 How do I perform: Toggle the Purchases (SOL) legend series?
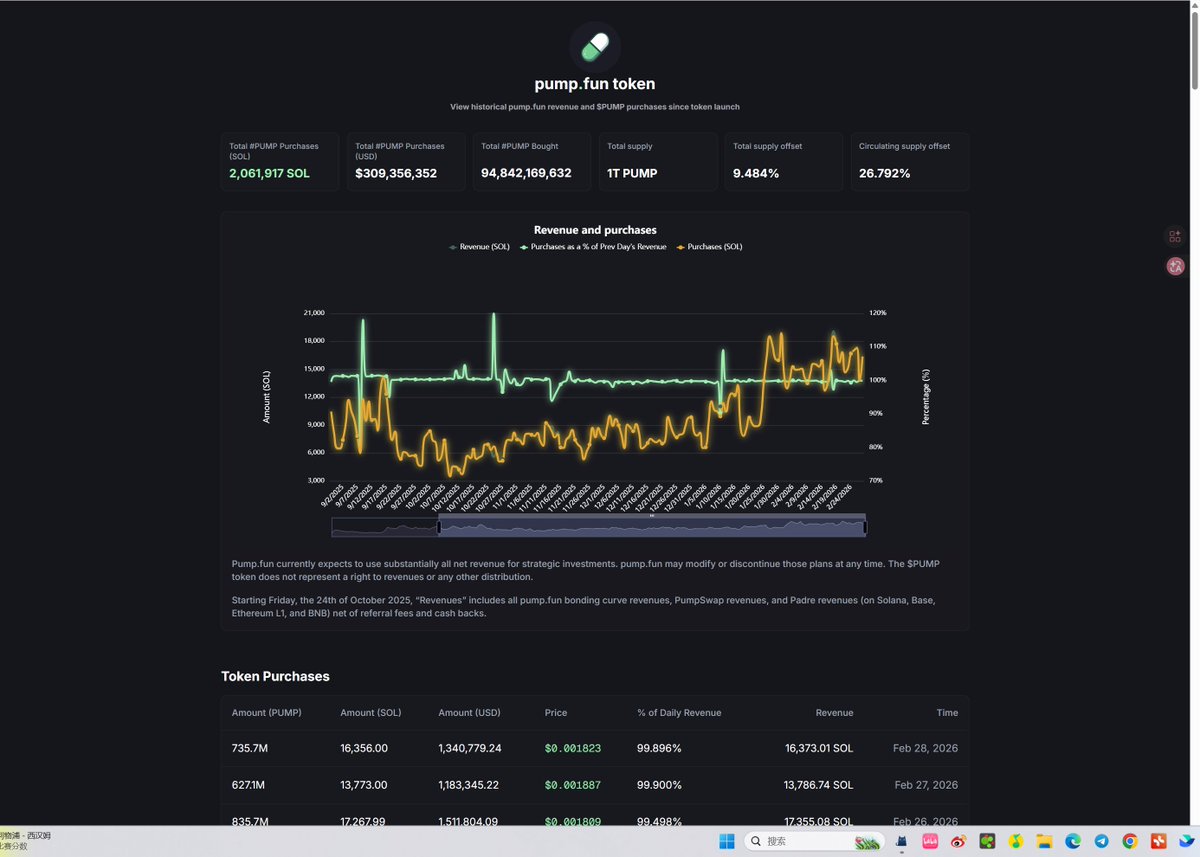point(709,246)
